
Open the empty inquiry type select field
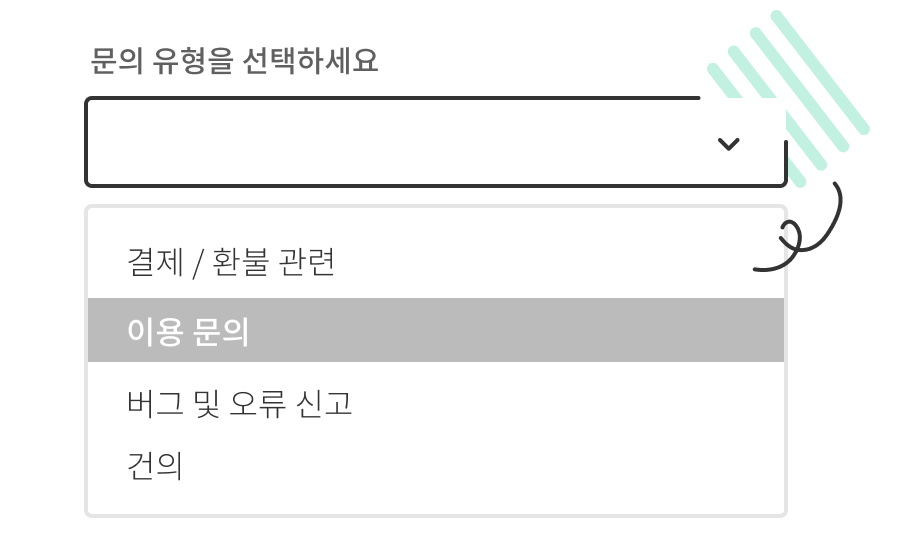coord(436,142)
